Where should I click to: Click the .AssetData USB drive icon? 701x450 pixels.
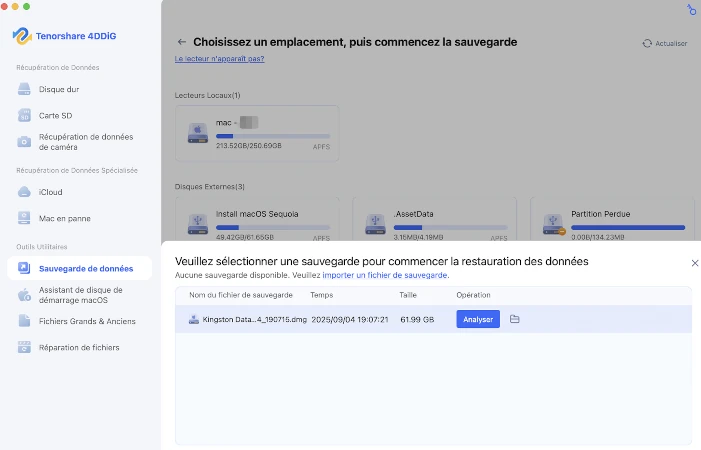[x=375, y=224]
